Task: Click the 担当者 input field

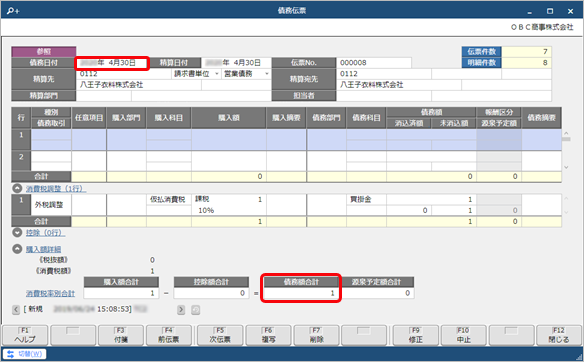Action: click(x=384, y=96)
